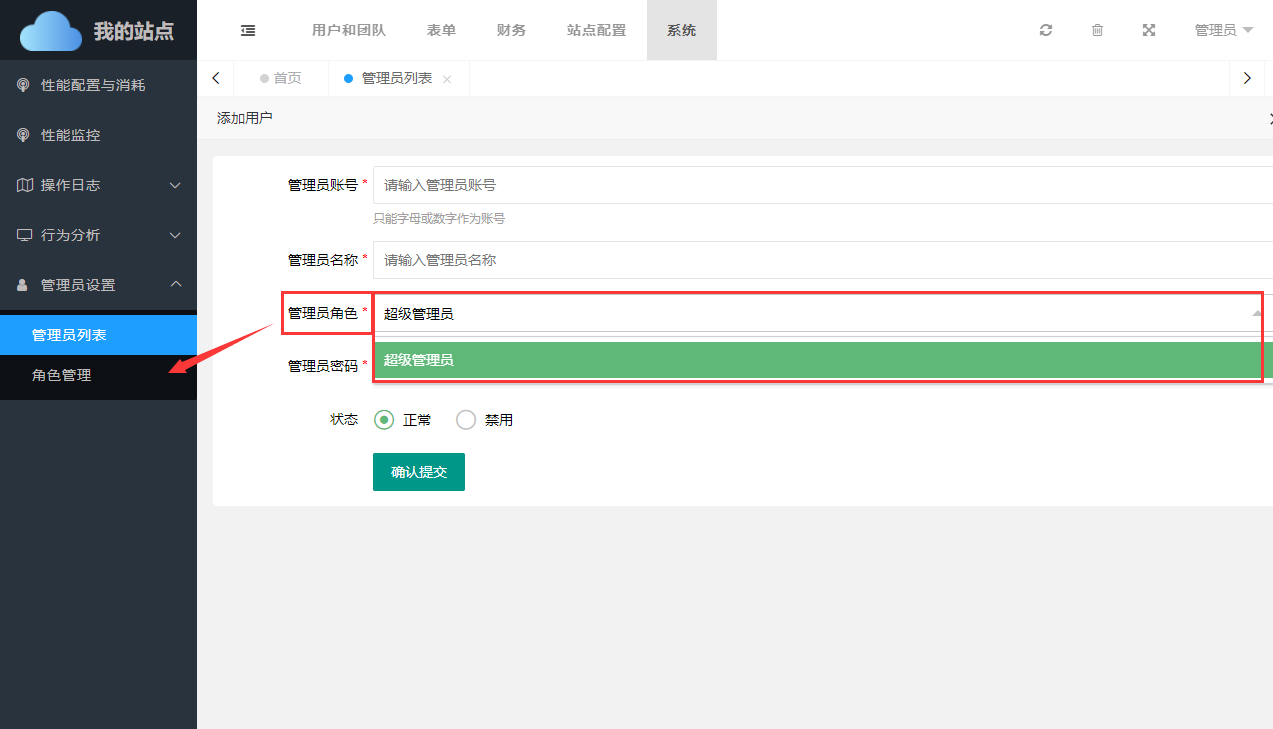Collapse the 管理员设置 sidebar section
The image size is (1273, 729).
tap(98, 285)
